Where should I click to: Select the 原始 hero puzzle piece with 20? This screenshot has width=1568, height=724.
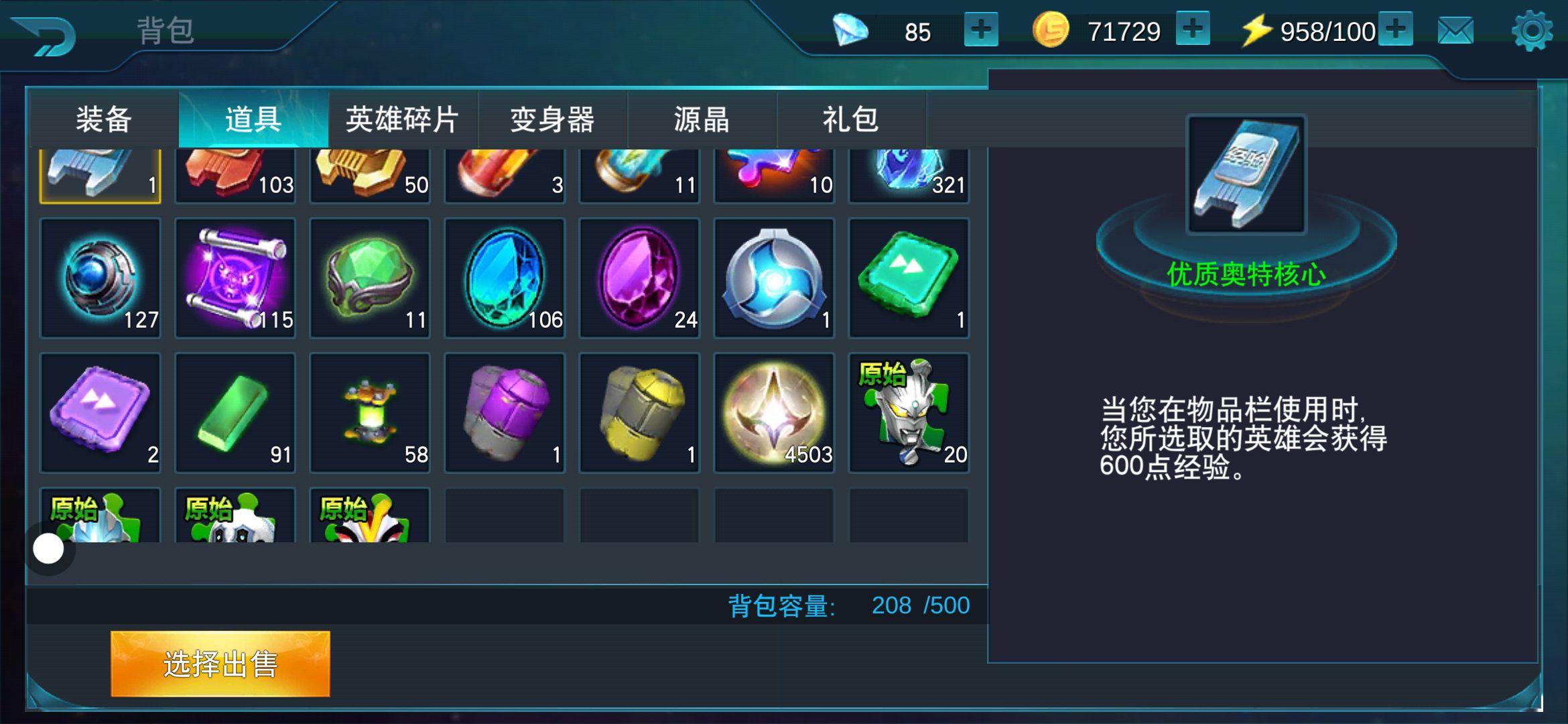click(909, 413)
